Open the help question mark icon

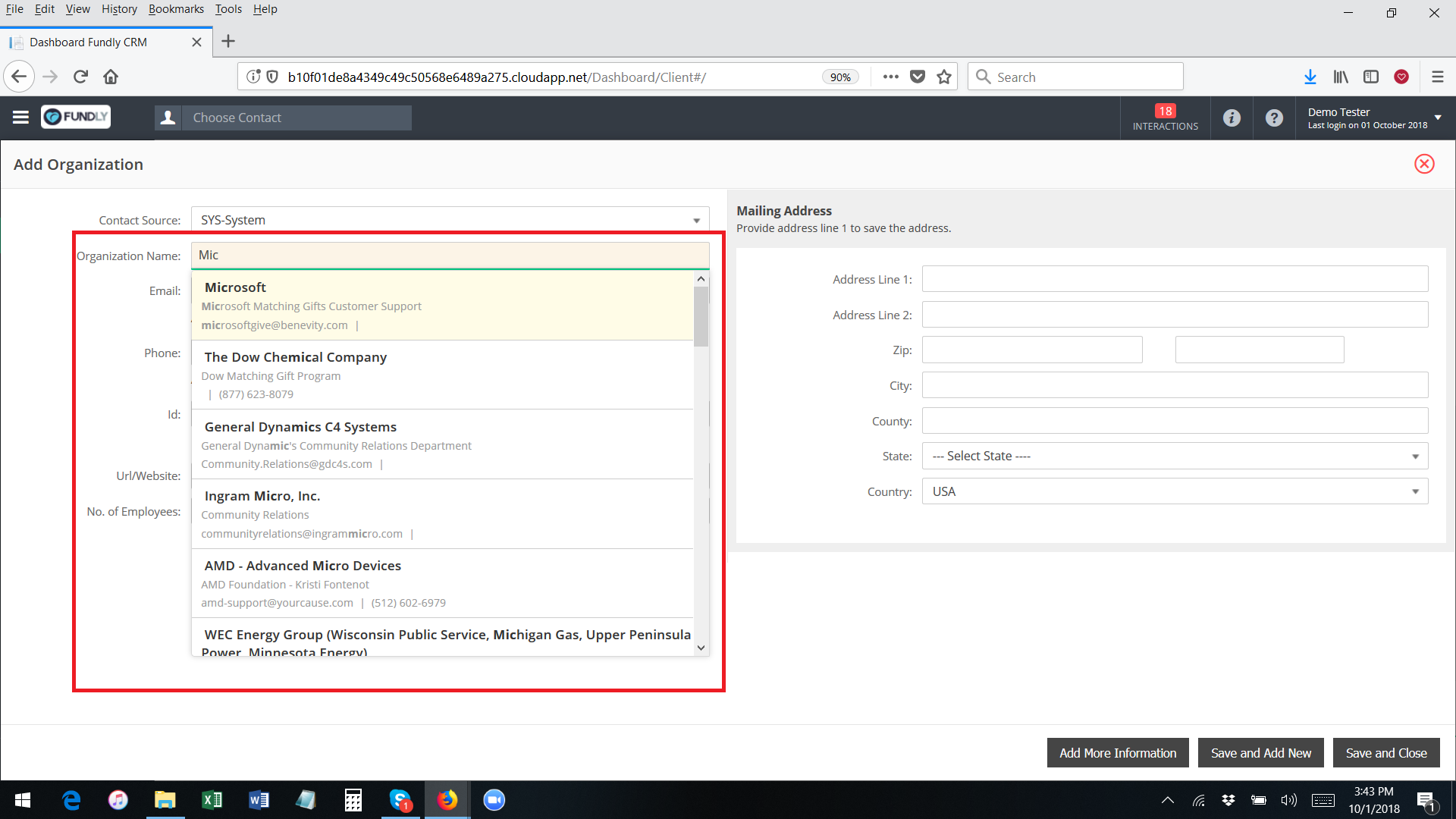(1274, 118)
